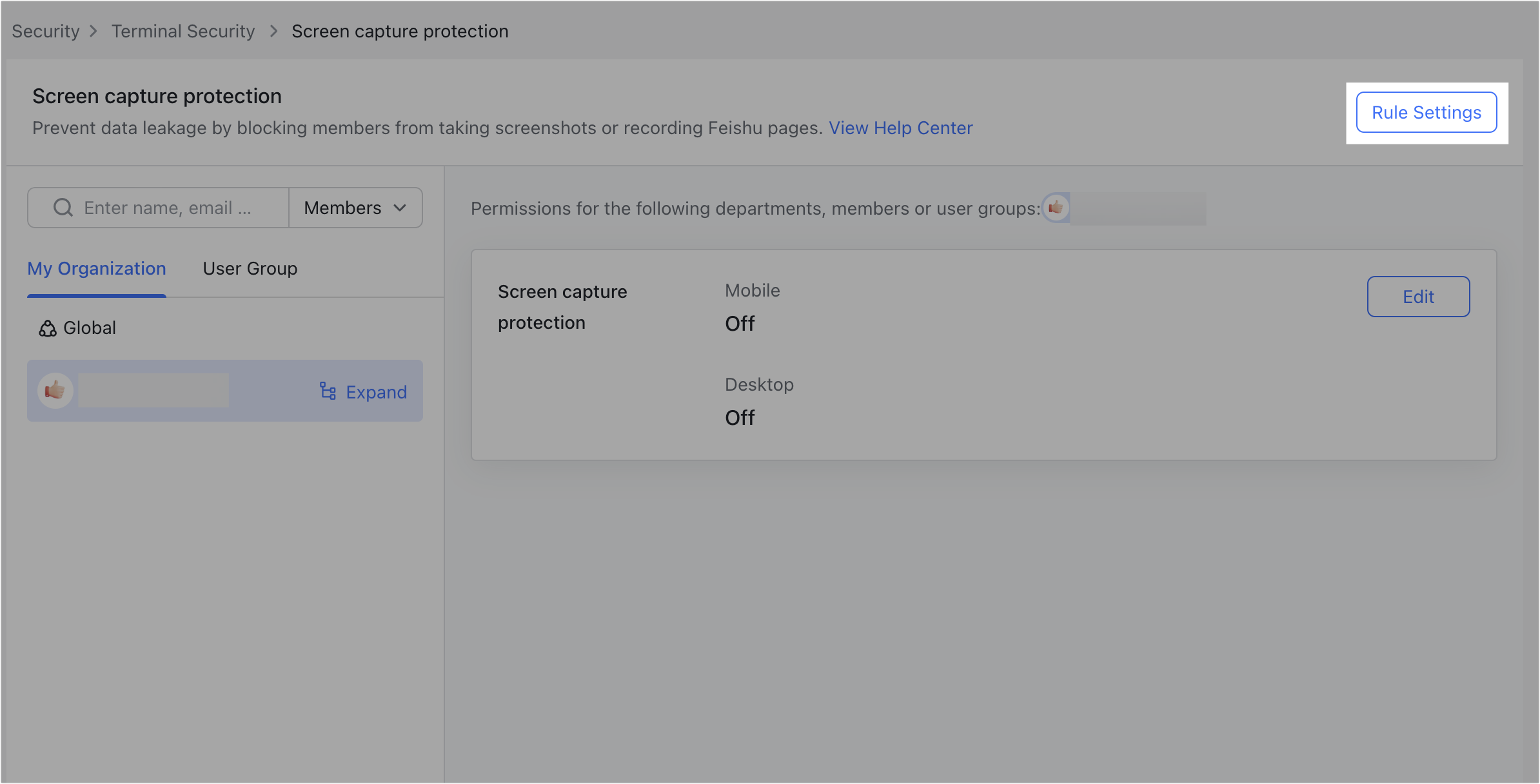The image size is (1540, 784).
Task: Expand the selected organization node
Action: click(x=364, y=392)
